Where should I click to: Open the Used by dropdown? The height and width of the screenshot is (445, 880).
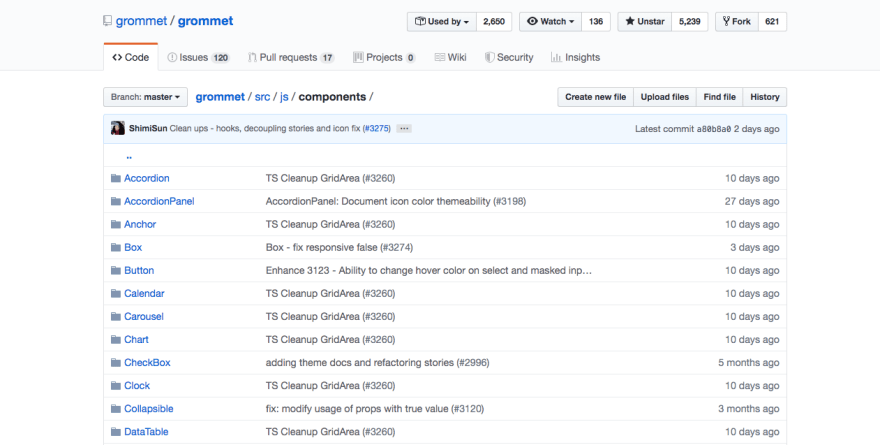click(442, 21)
